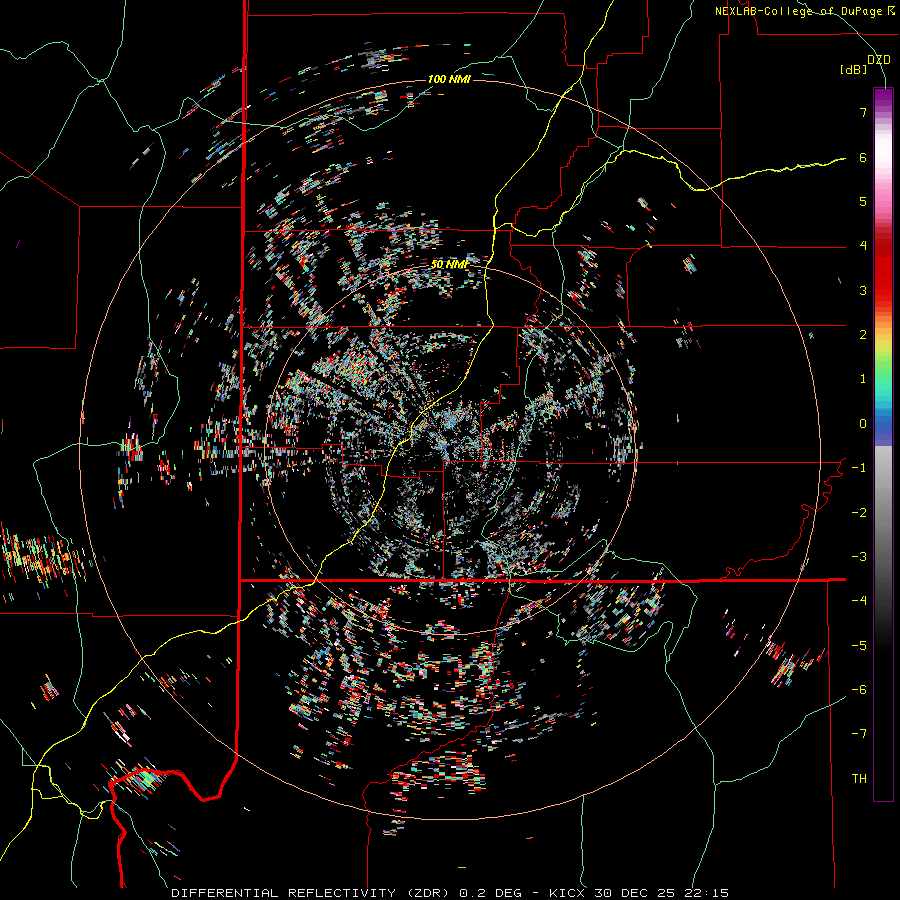The width and height of the screenshot is (900, 900).
Task: Click the 3 dB scale label
Action: click(x=863, y=290)
